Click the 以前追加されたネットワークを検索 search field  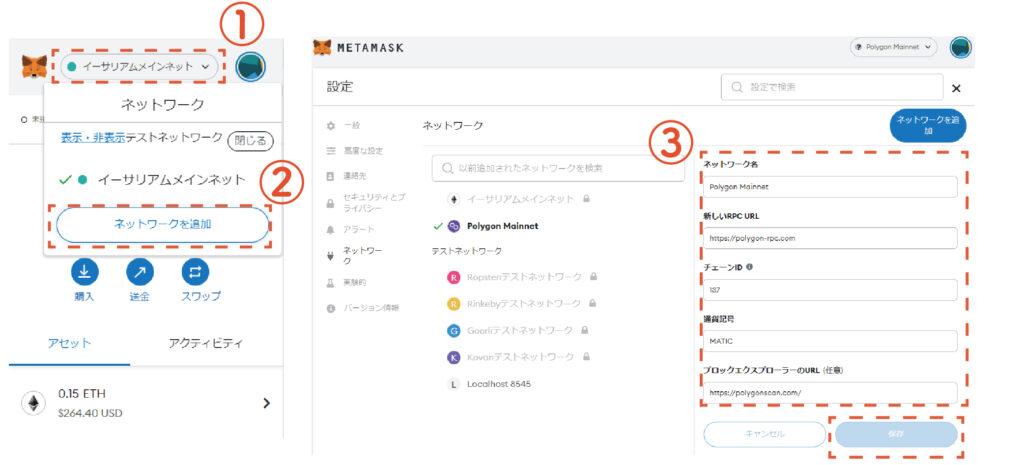point(558,168)
